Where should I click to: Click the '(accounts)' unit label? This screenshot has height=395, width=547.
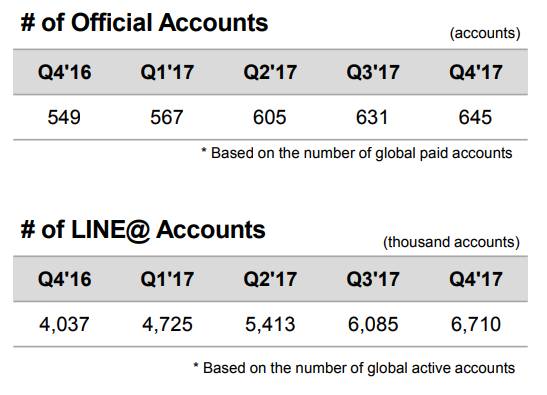485,33
